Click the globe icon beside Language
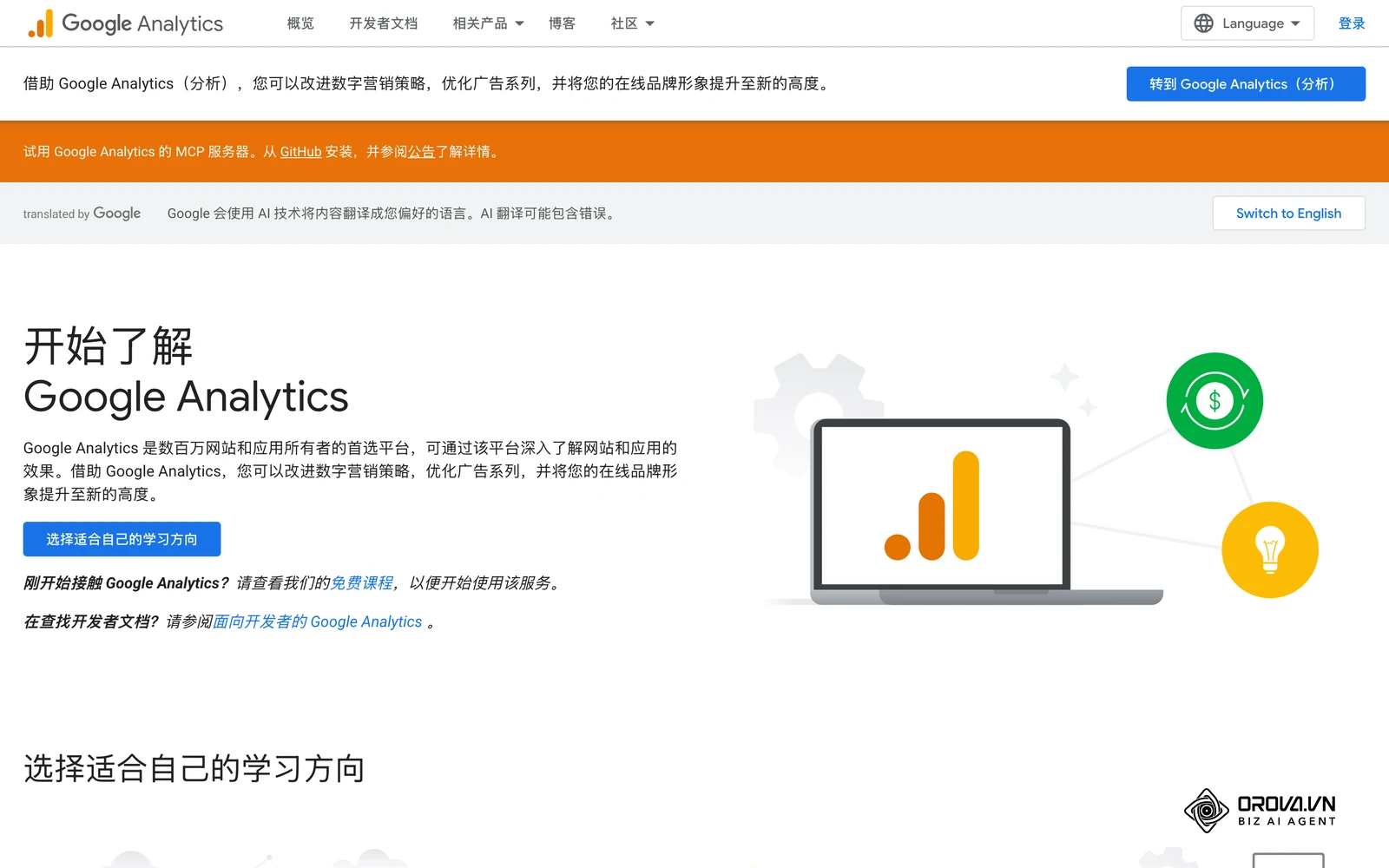 pos(1203,23)
